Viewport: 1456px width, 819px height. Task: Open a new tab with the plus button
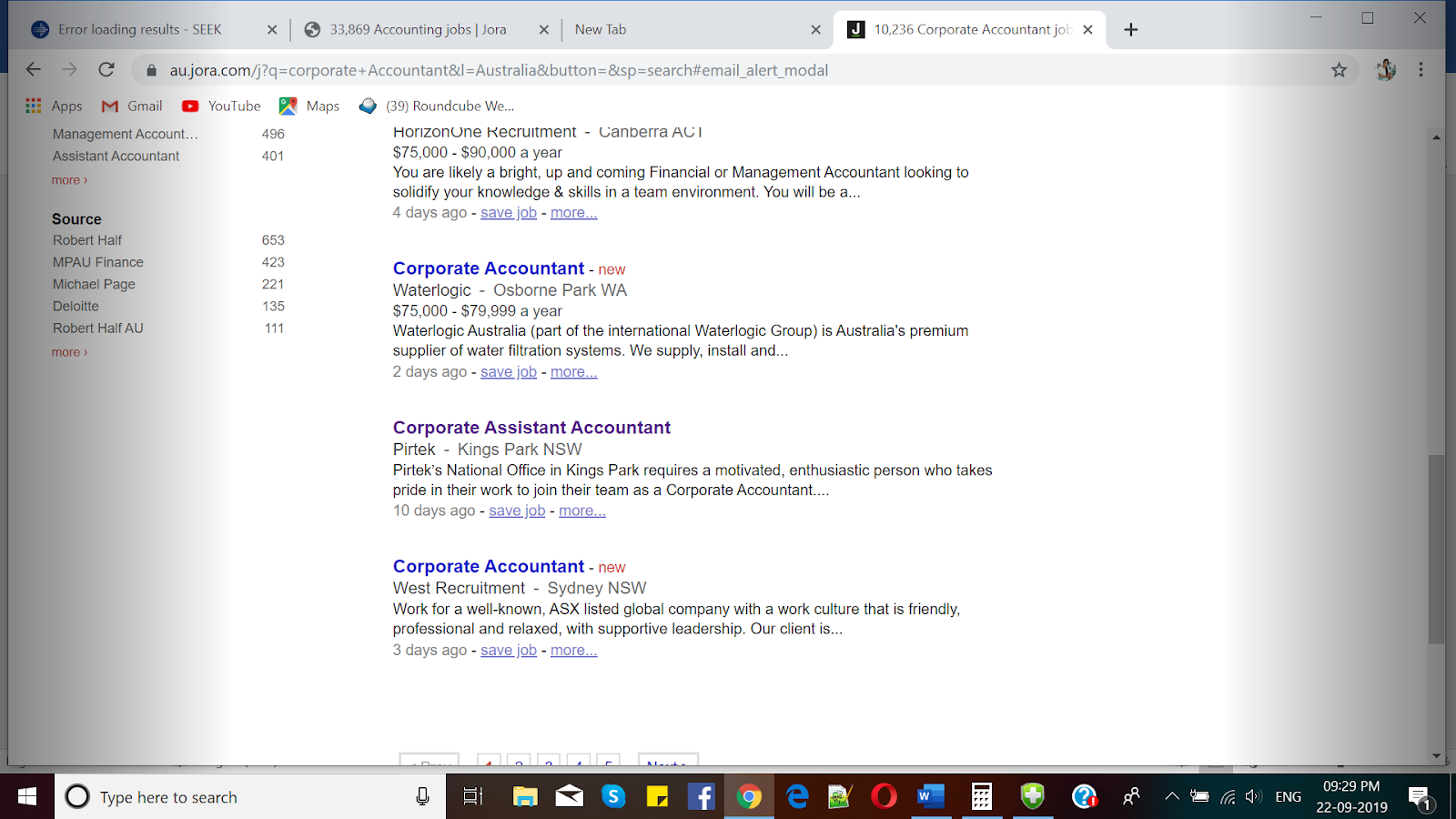[1130, 30]
